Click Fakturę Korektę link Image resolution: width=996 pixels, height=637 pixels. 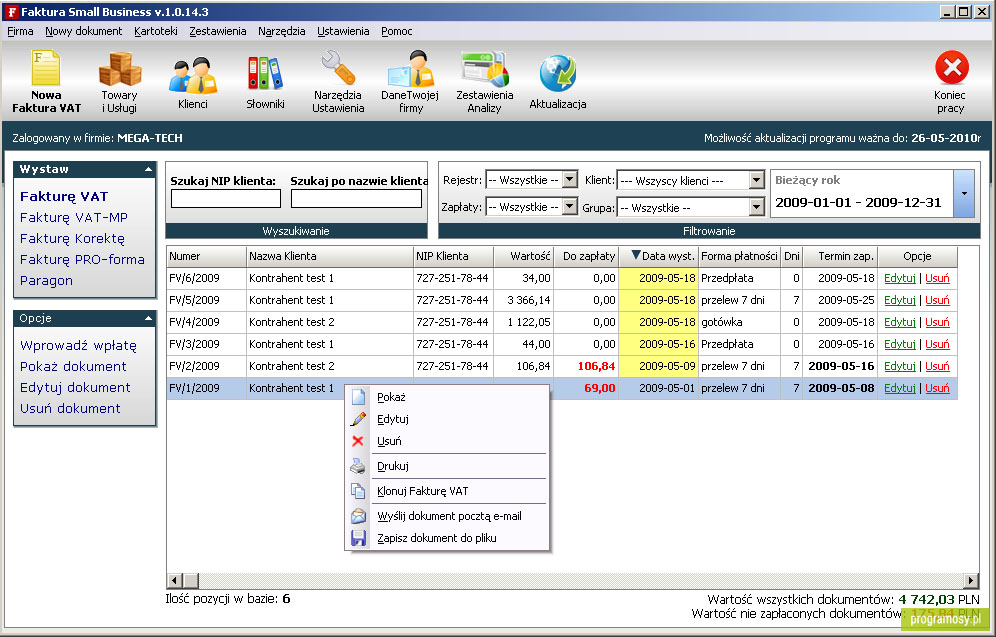(x=72, y=238)
